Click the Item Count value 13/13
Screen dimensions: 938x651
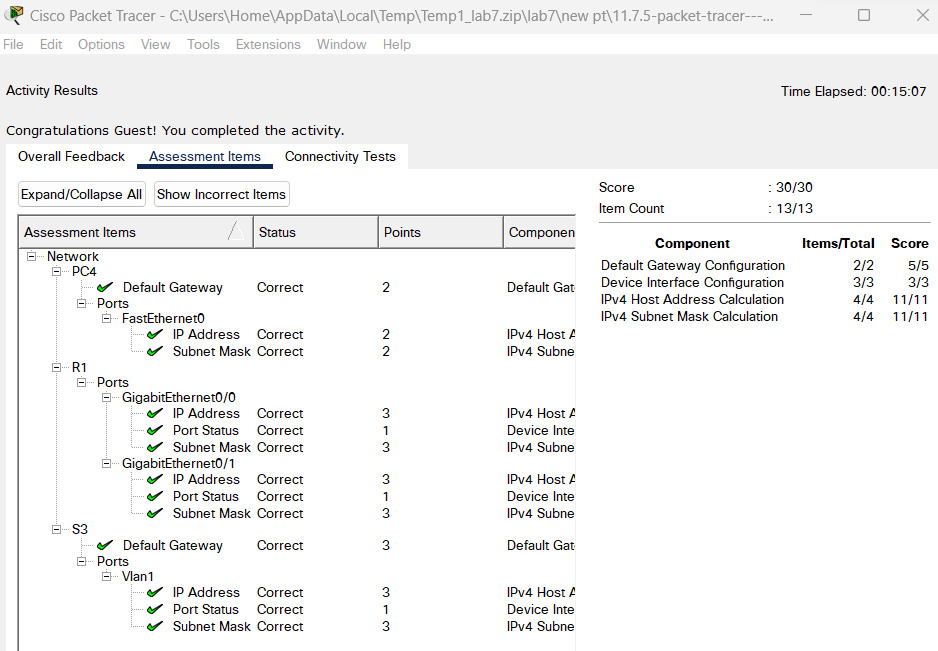point(794,208)
